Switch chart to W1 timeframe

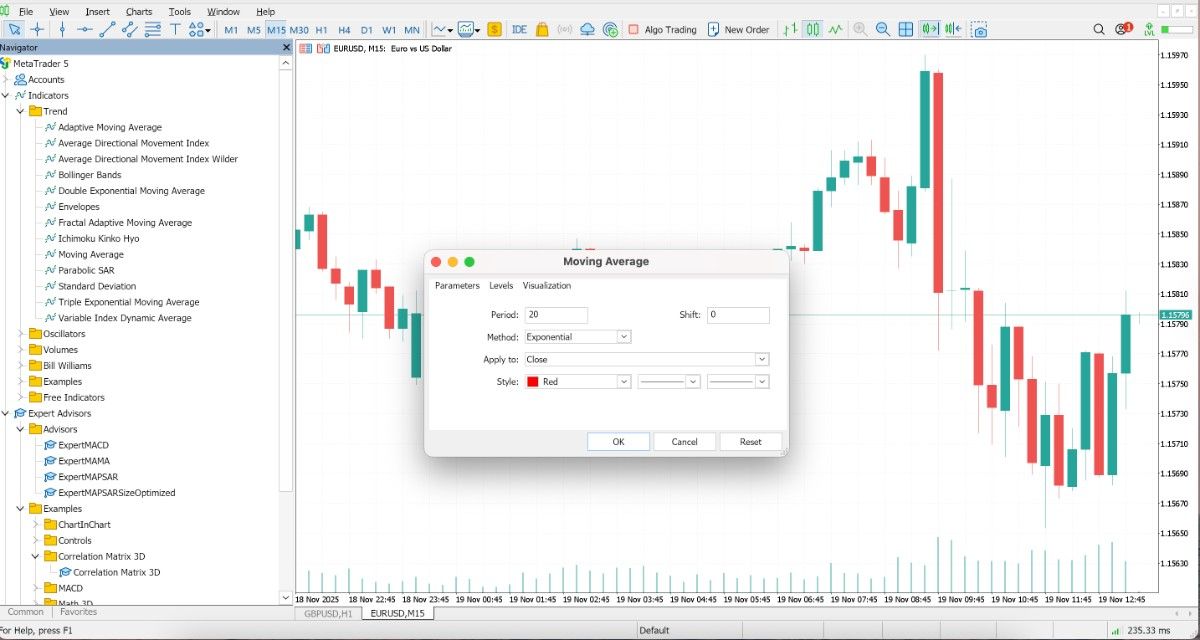(x=389, y=30)
